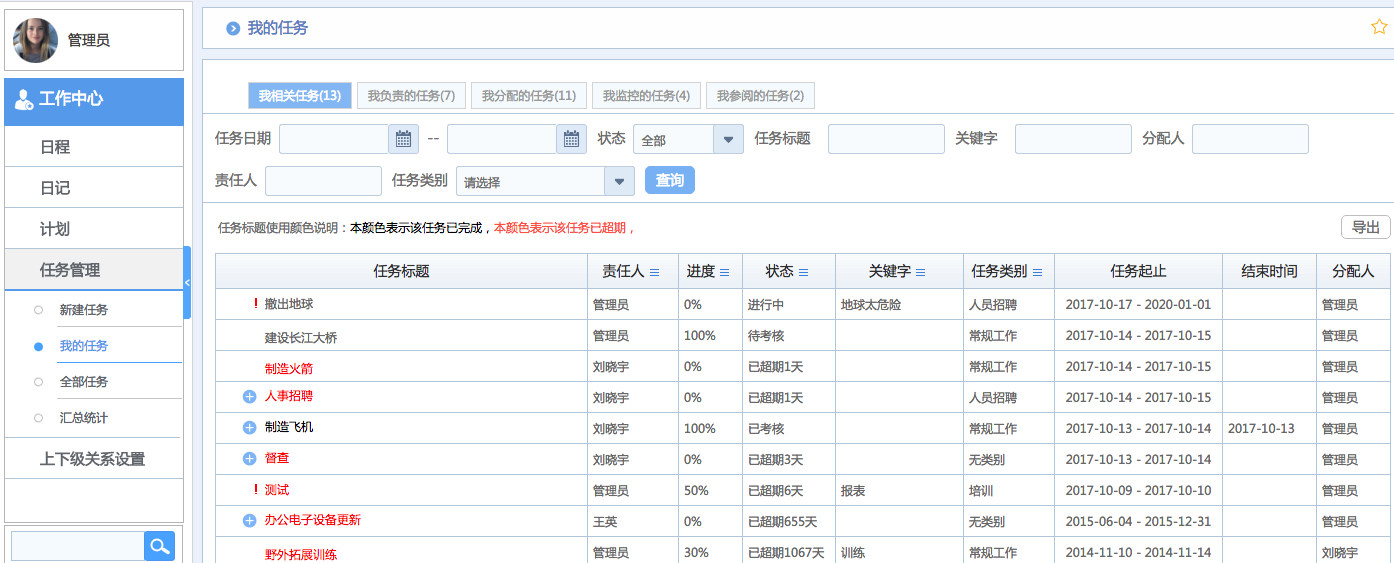This screenshot has height=563, width=1394.
Task: Expand subtasks of 人事招聘
Action: [250, 397]
